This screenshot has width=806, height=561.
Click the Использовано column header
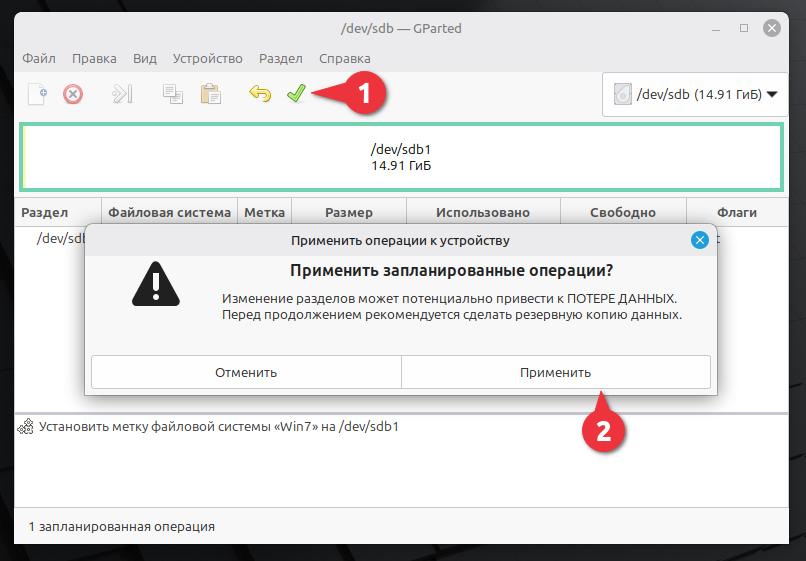pos(483,212)
